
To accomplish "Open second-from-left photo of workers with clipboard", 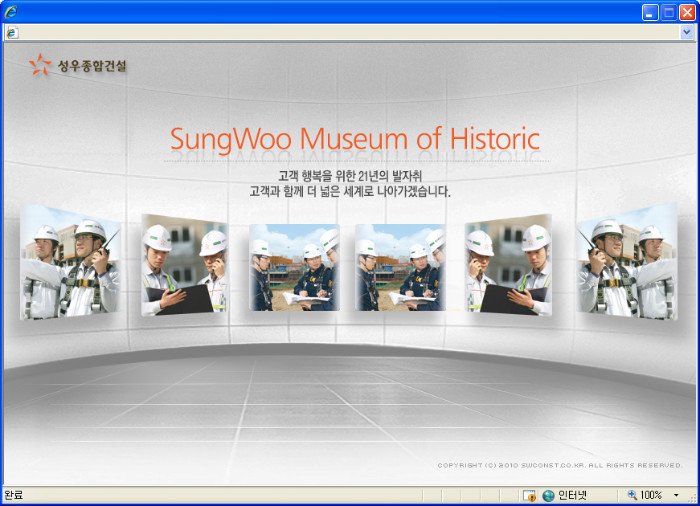I will coord(184,265).
